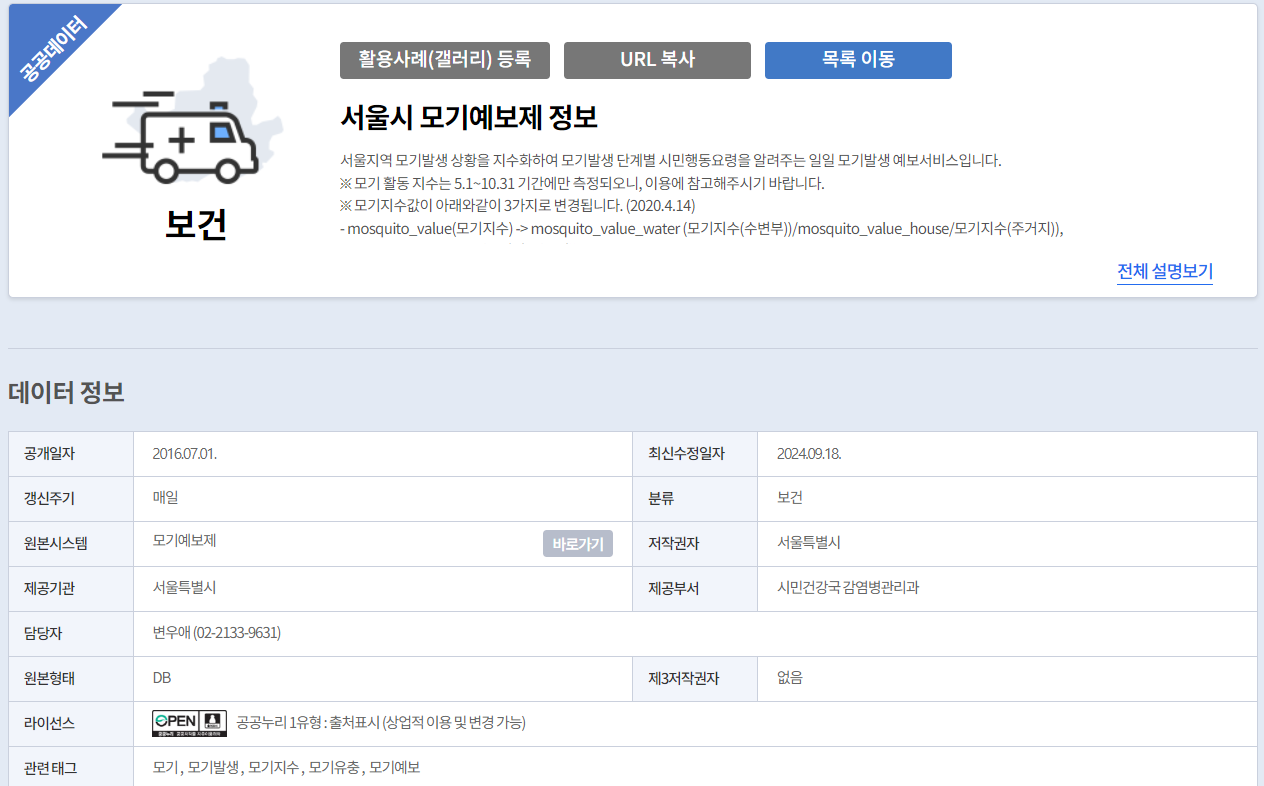Click the 분류 row label
Image resolution: width=1264 pixels, height=786 pixels.
661,498
